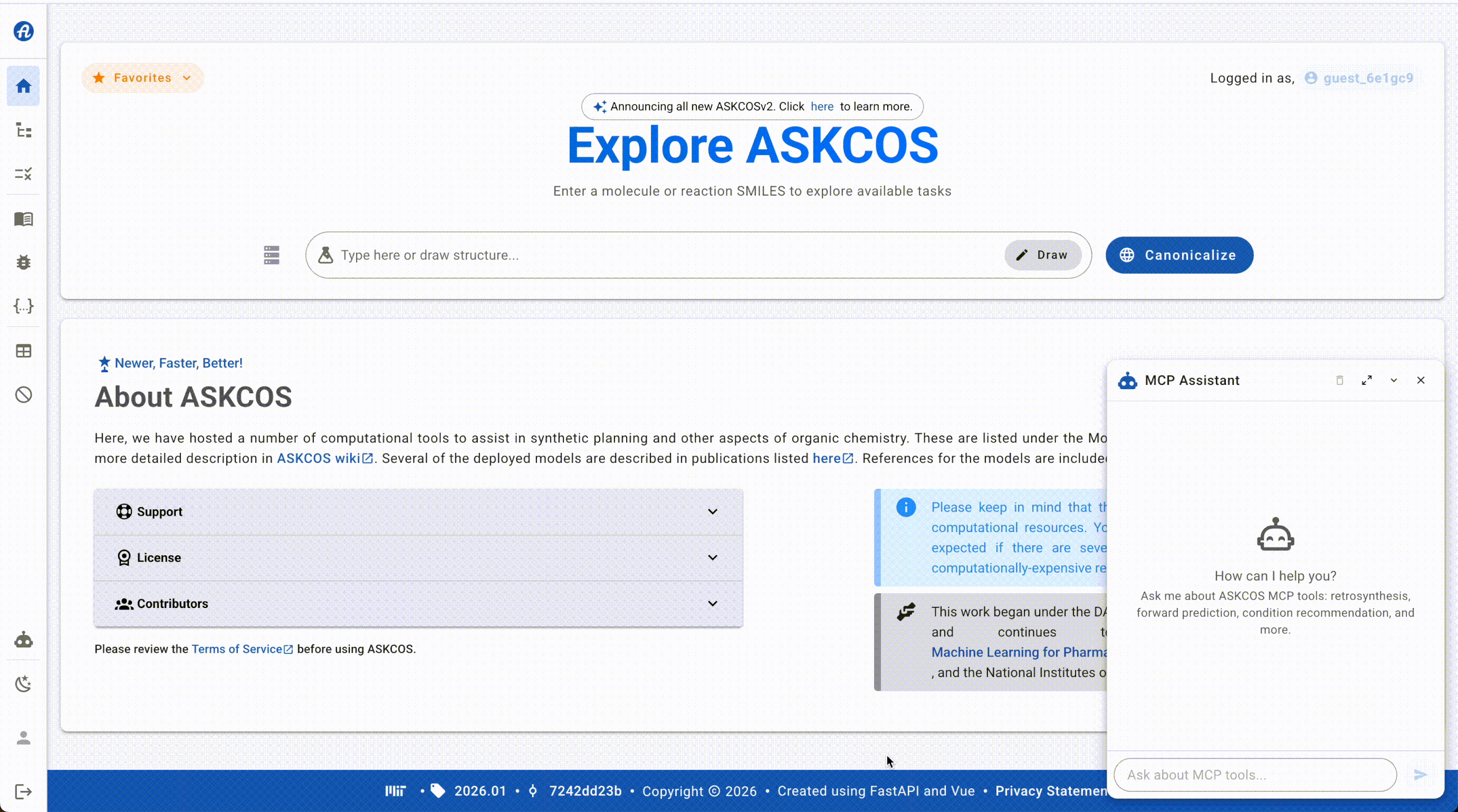This screenshot has width=1458, height=812.
Task: Toggle dark mode with moon icon
Action: (23, 684)
